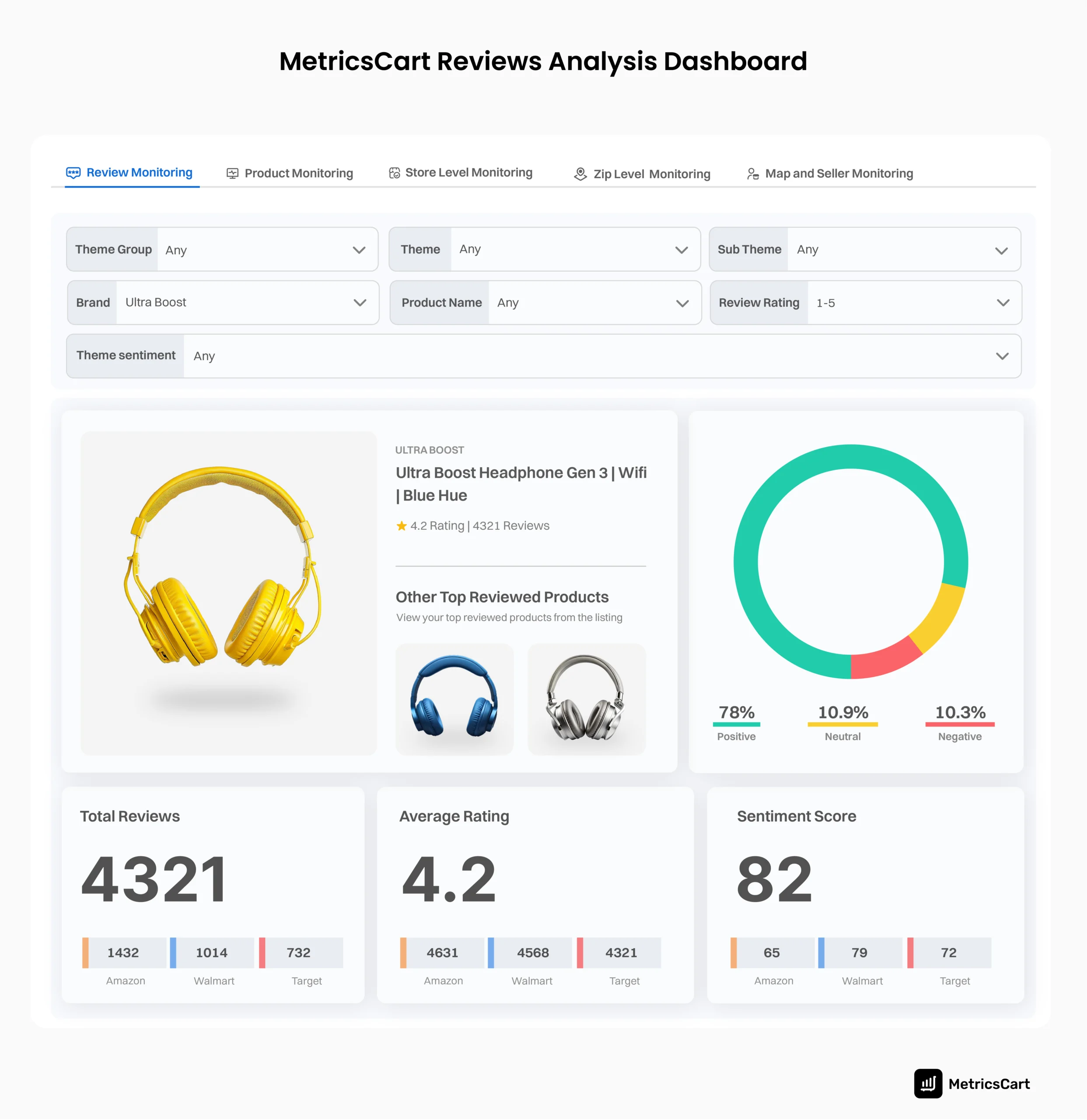1087x1120 pixels.
Task: Click the Review Monitoring tab icon
Action: click(73, 172)
